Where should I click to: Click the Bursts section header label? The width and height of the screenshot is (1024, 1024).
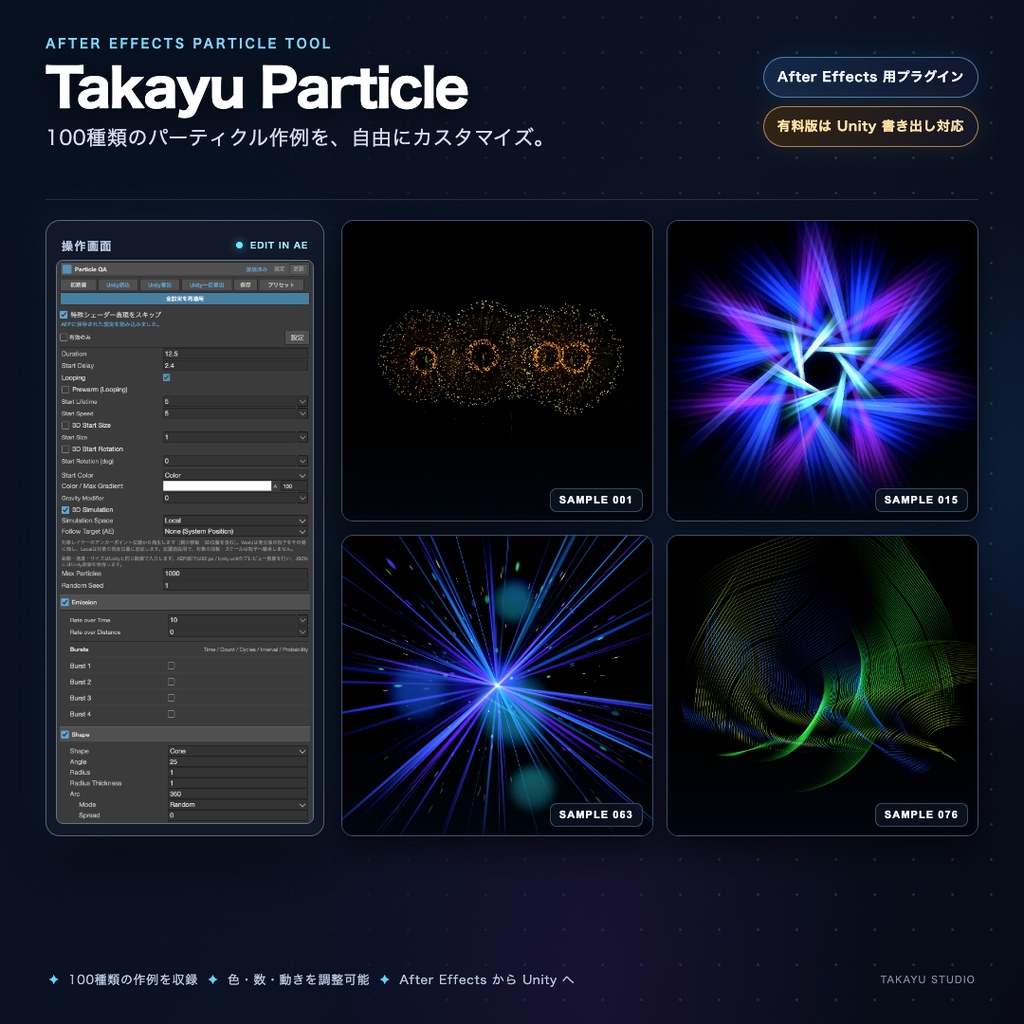(79, 650)
